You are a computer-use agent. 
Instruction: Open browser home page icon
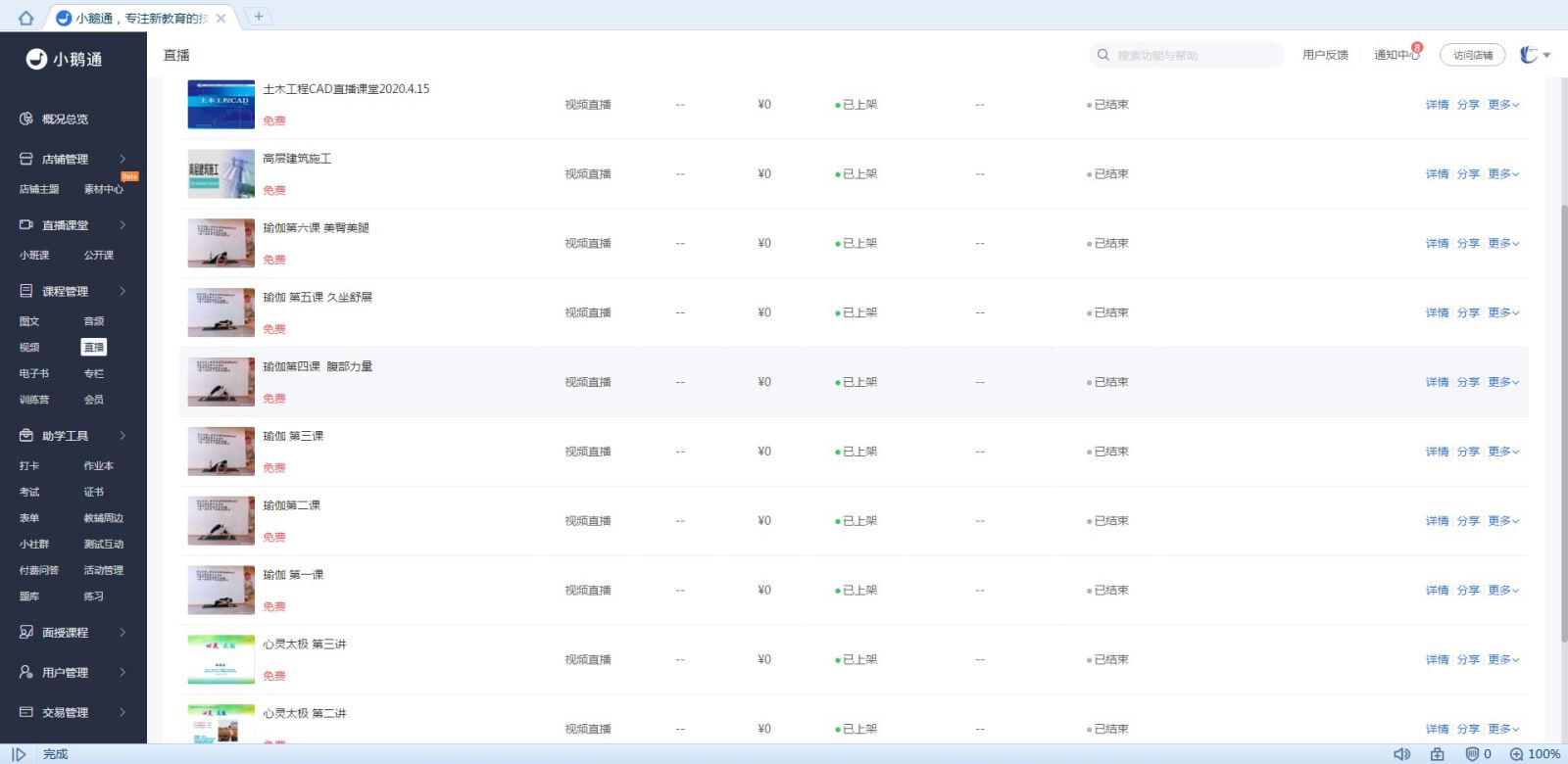click(25, 18)
